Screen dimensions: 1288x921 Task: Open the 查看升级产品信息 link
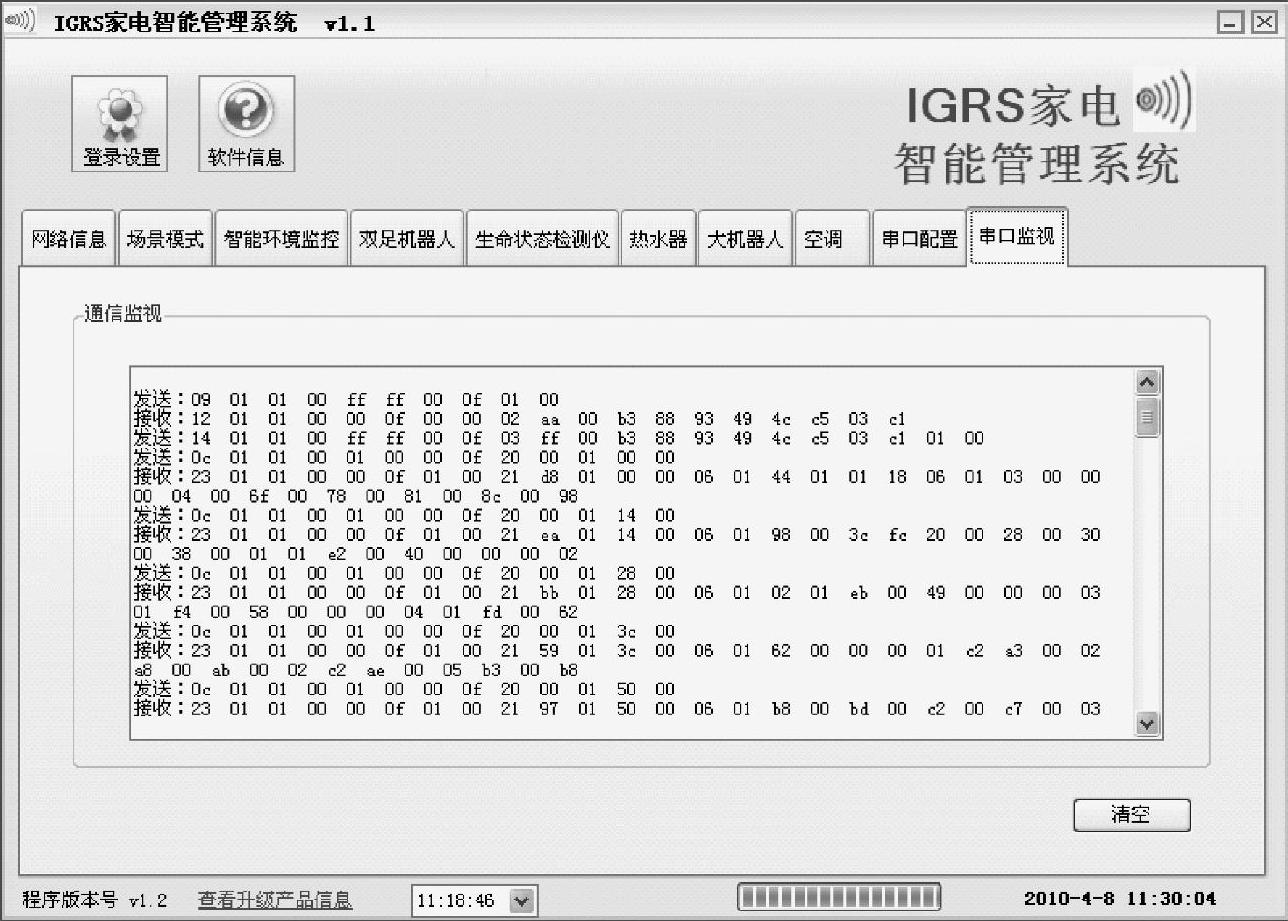pos(275,900)
